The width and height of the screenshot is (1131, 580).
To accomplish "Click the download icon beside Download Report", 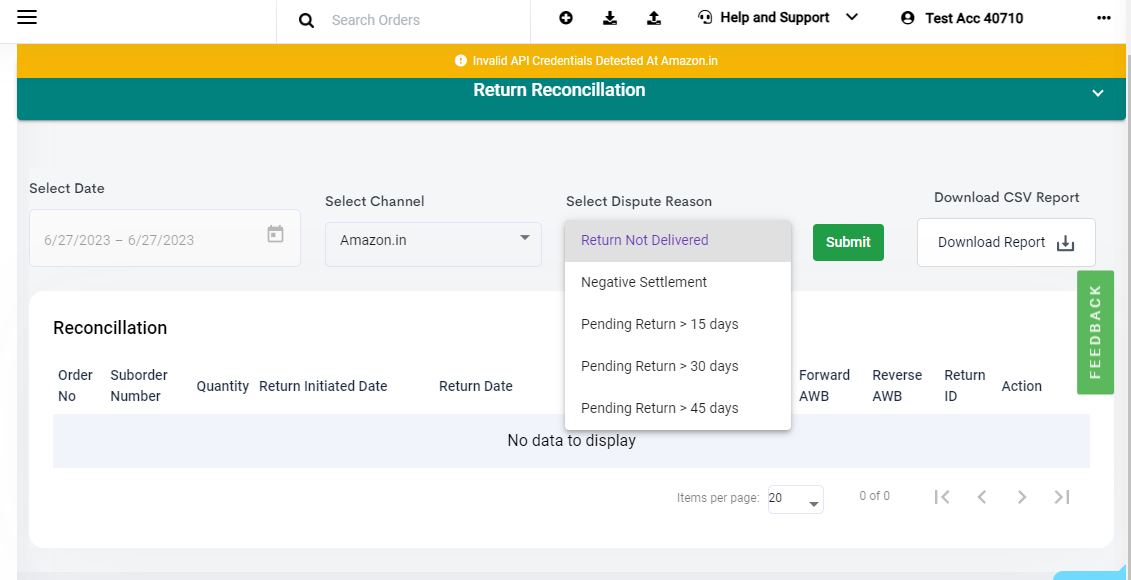I will tap(1065, 243).
